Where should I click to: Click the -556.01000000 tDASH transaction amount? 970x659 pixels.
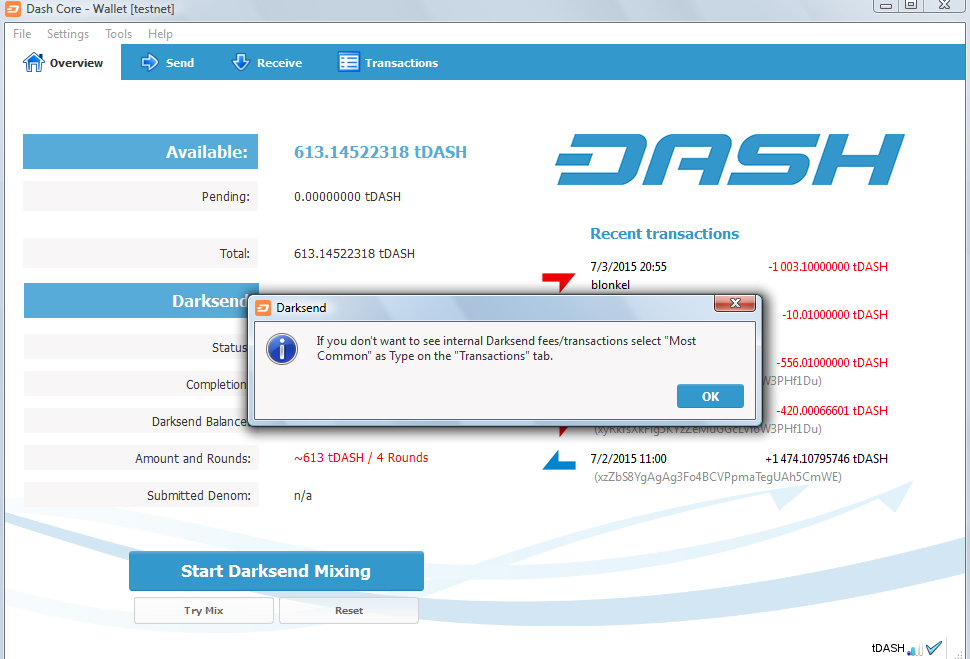[x=831, y=363]
